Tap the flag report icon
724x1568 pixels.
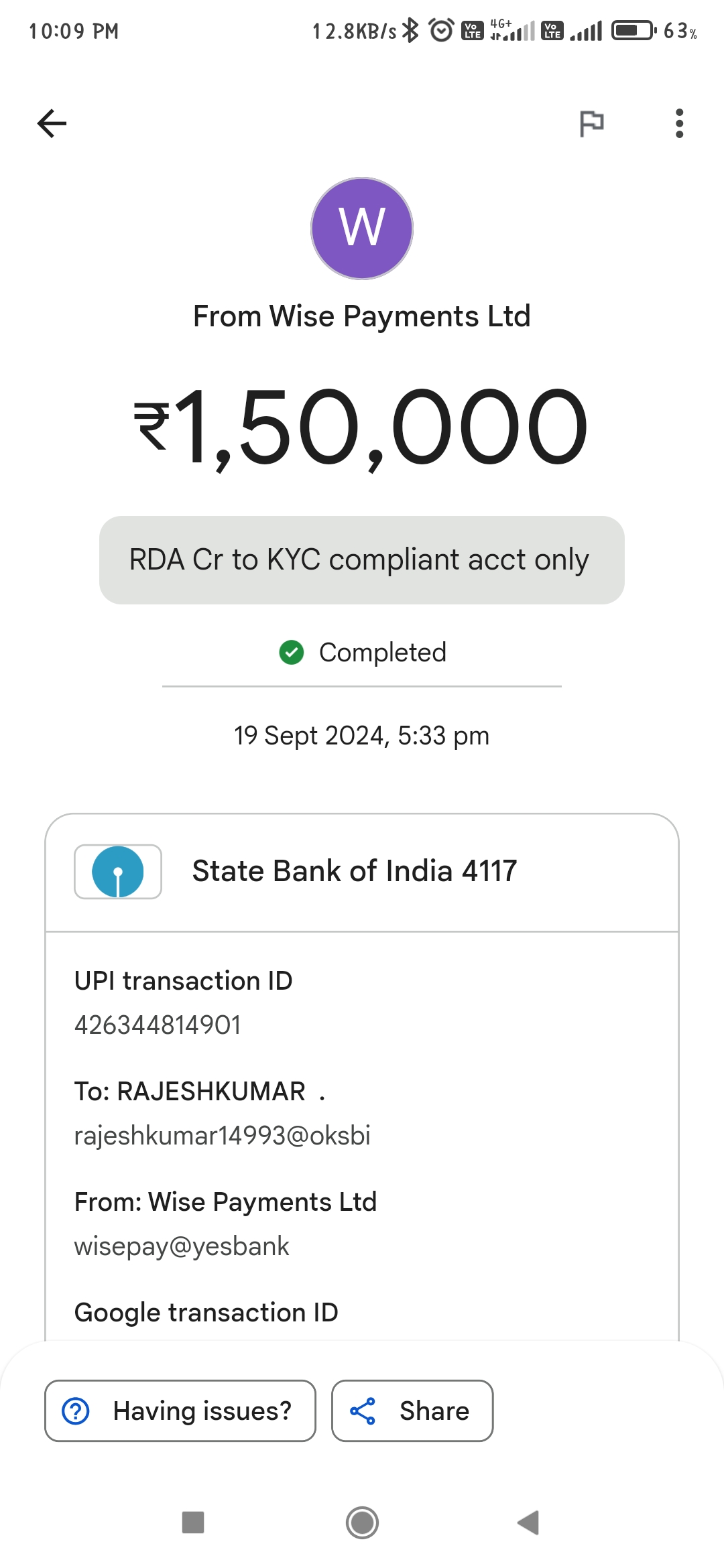click(x=591, y=123)
